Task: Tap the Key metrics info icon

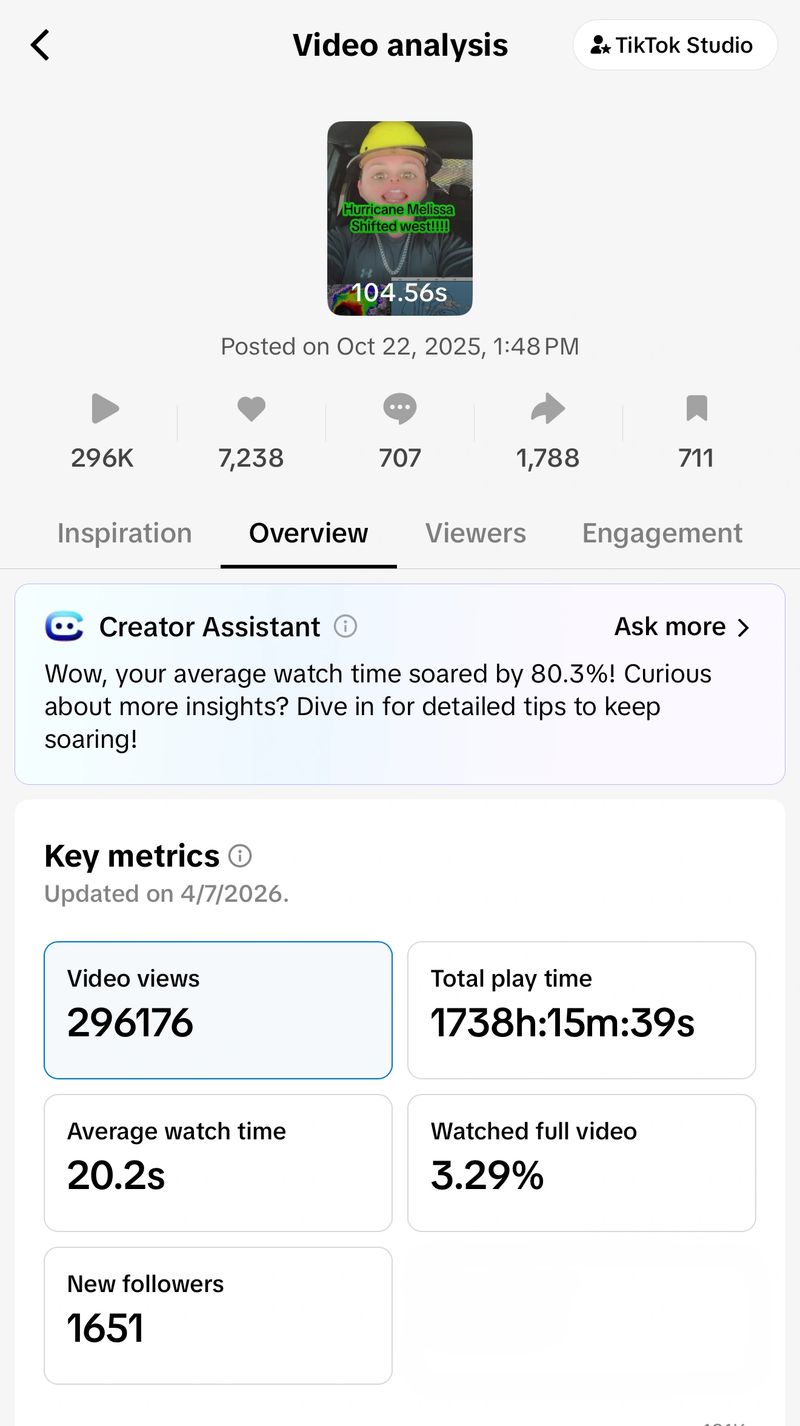Action: coord(240,856)
